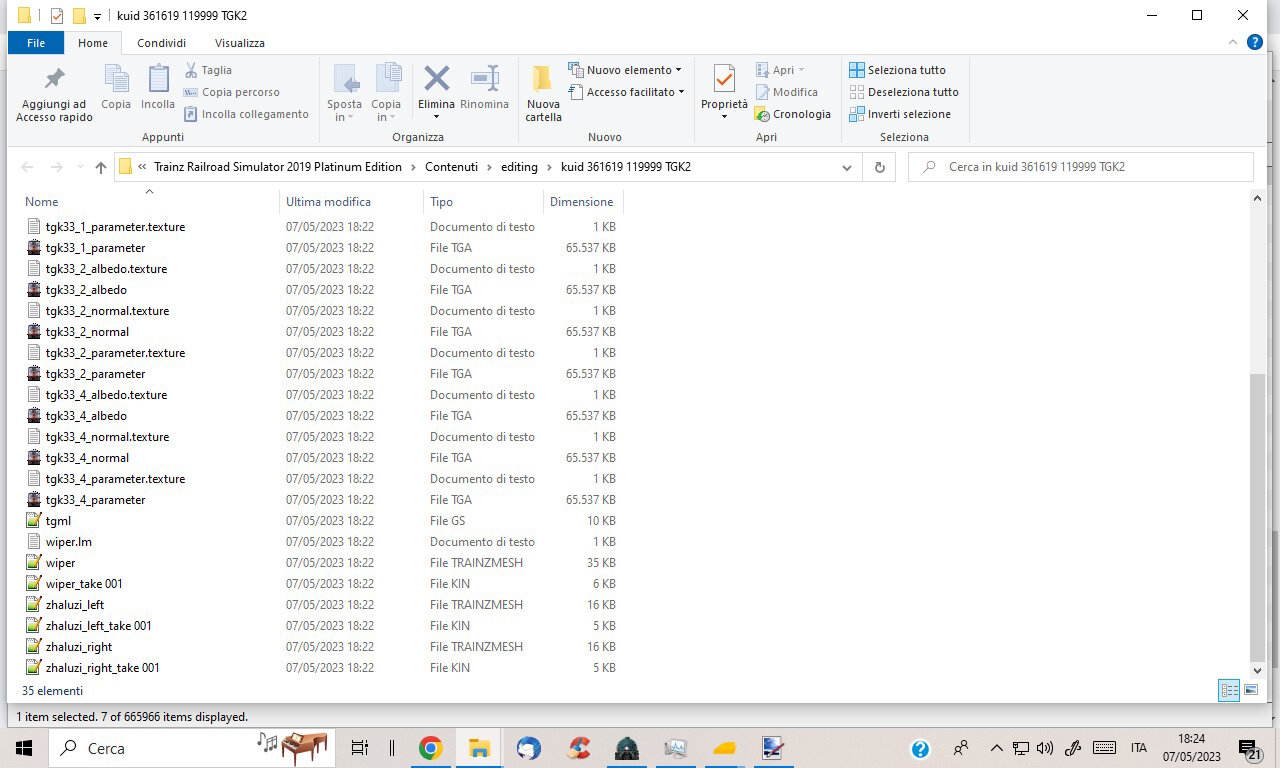Go up one folder level arrow
This screenshot has width=1280, height=768.
pyautogui.click(x=100, y=167)
